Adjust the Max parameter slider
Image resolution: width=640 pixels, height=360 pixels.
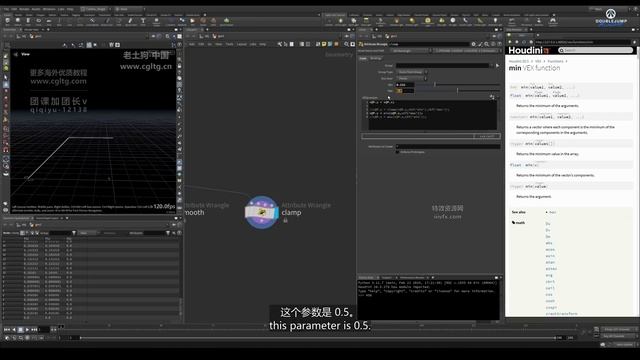pos(458,90)
